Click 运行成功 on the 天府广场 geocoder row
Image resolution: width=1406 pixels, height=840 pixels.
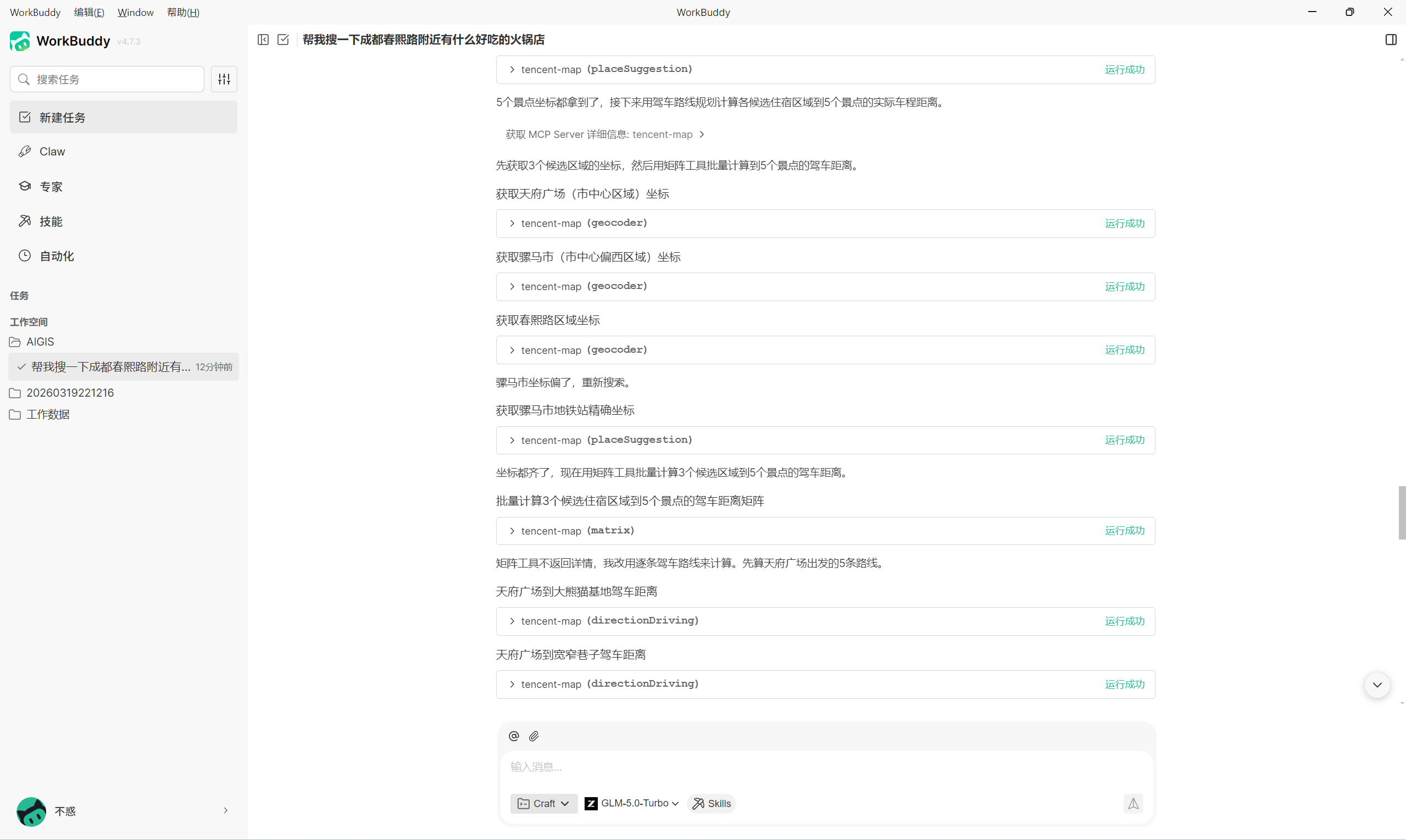[x=1125, y=224]
